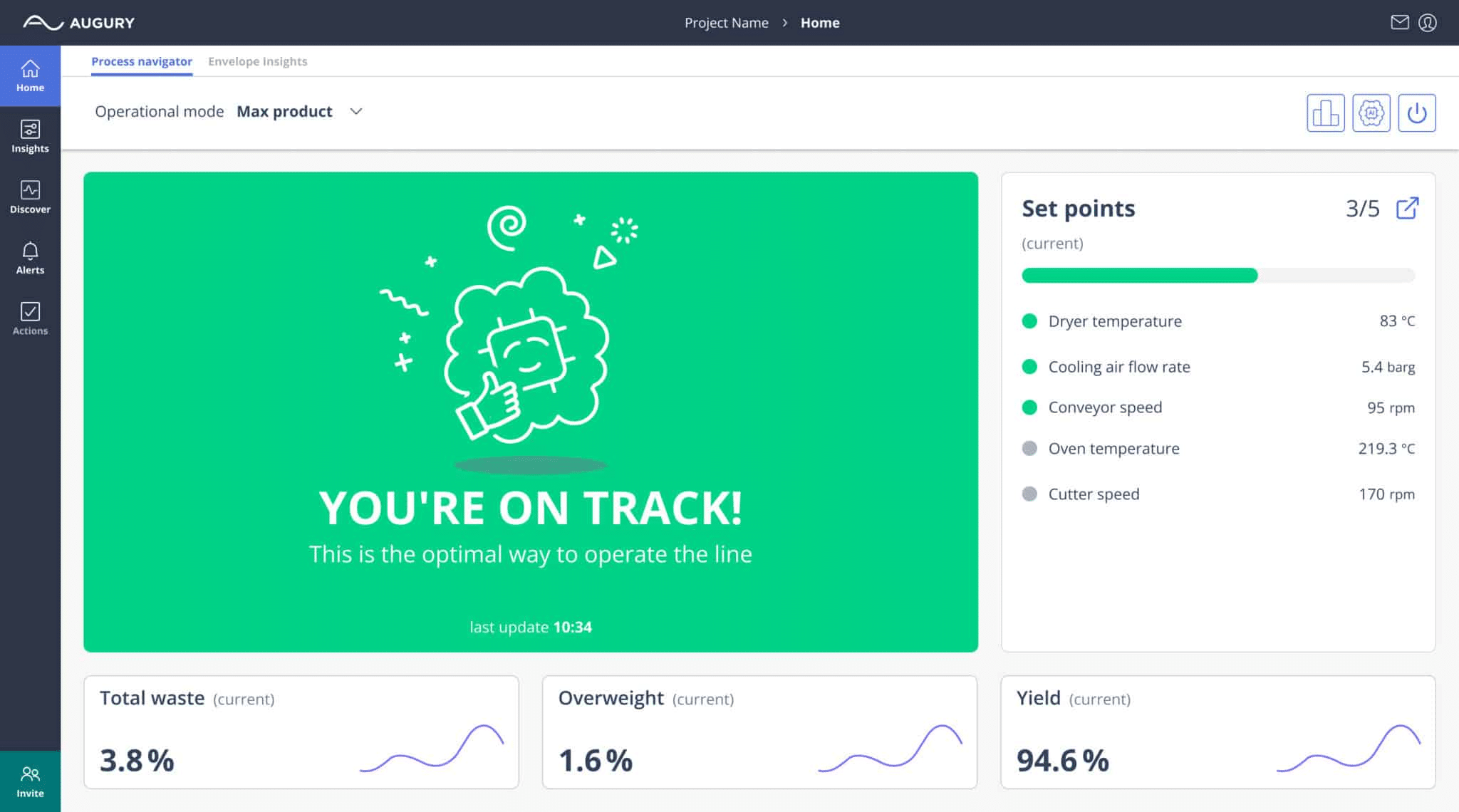Click Home breadcrumb
Screen dimensions: 1459x812
(x=820, y=23)
